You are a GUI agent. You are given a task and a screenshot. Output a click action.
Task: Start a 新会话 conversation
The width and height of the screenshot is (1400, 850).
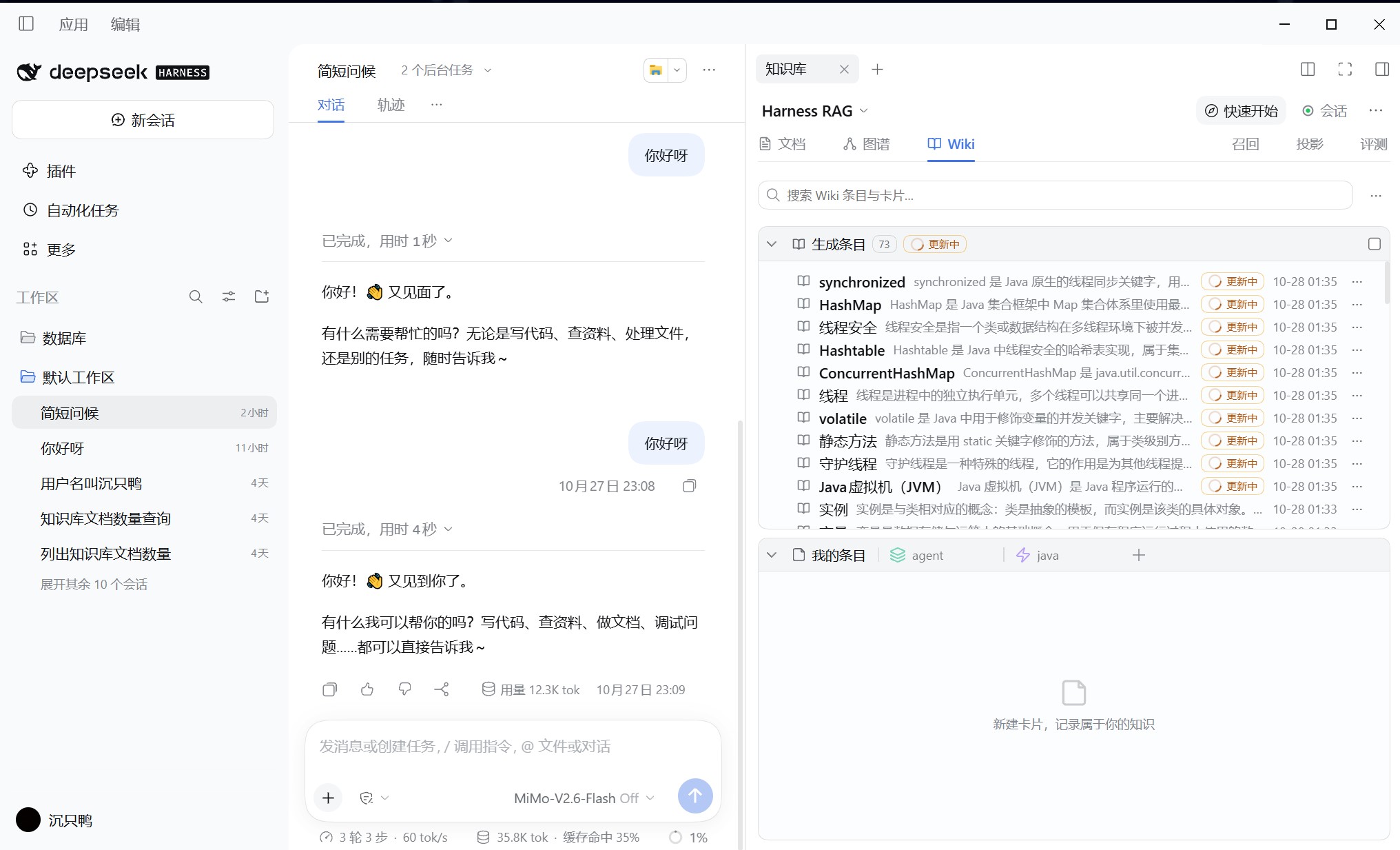[x=143, y=120]
